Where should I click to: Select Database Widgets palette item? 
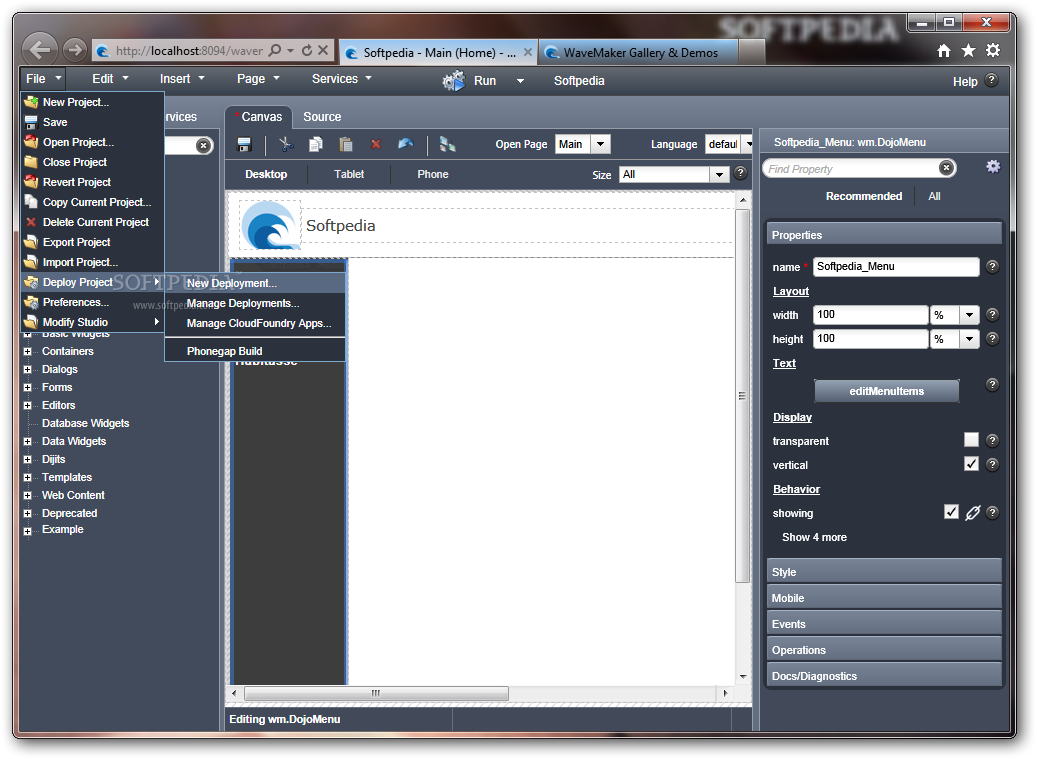point(85,423)
